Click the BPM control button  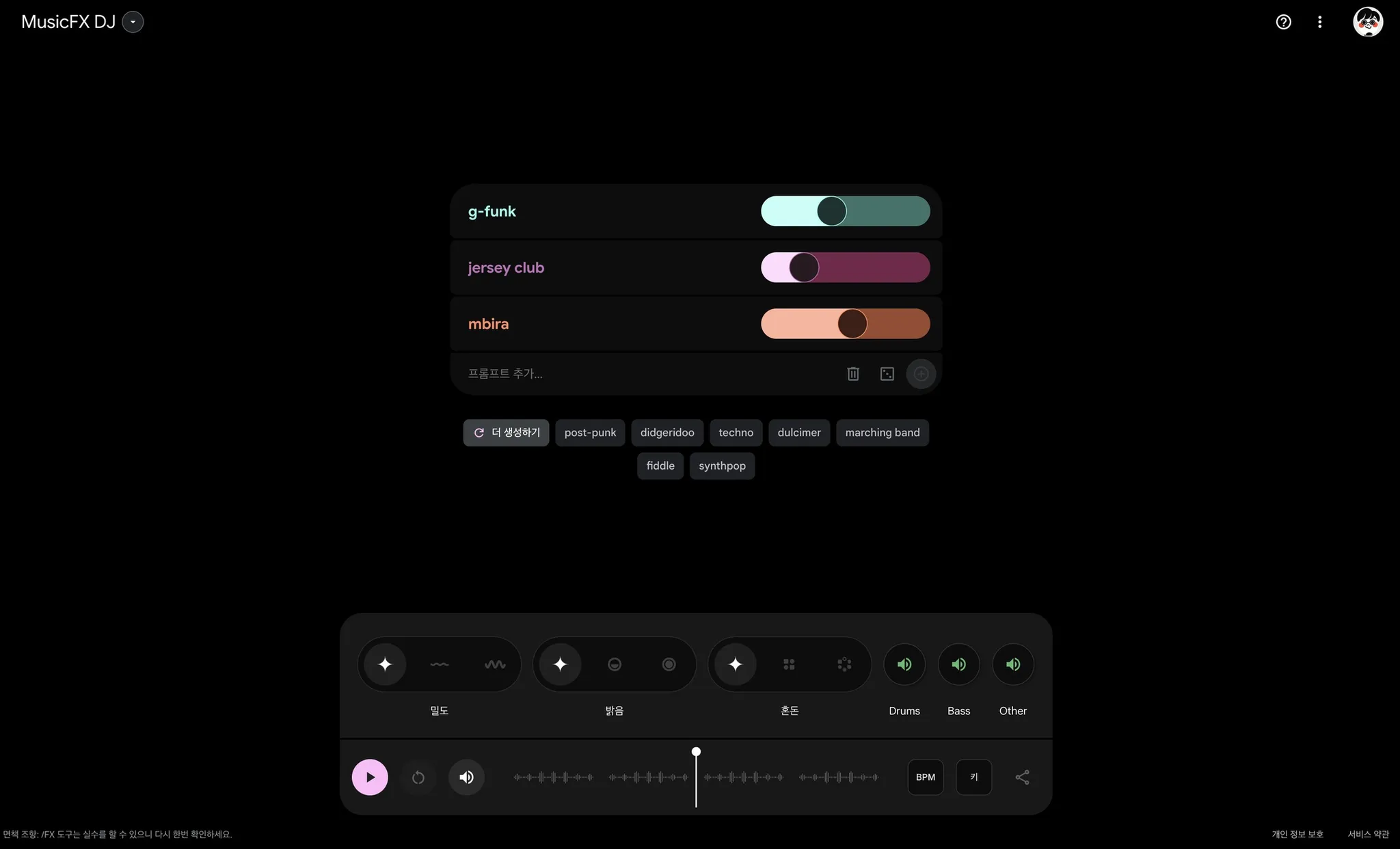[925, 777]
